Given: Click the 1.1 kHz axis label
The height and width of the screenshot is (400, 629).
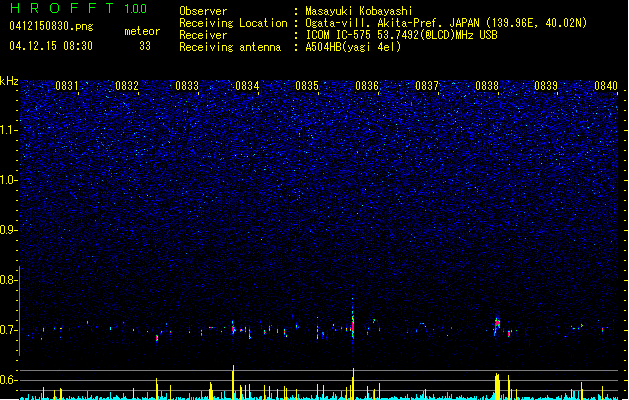Looking at the screenshot, I should point(9,130).
